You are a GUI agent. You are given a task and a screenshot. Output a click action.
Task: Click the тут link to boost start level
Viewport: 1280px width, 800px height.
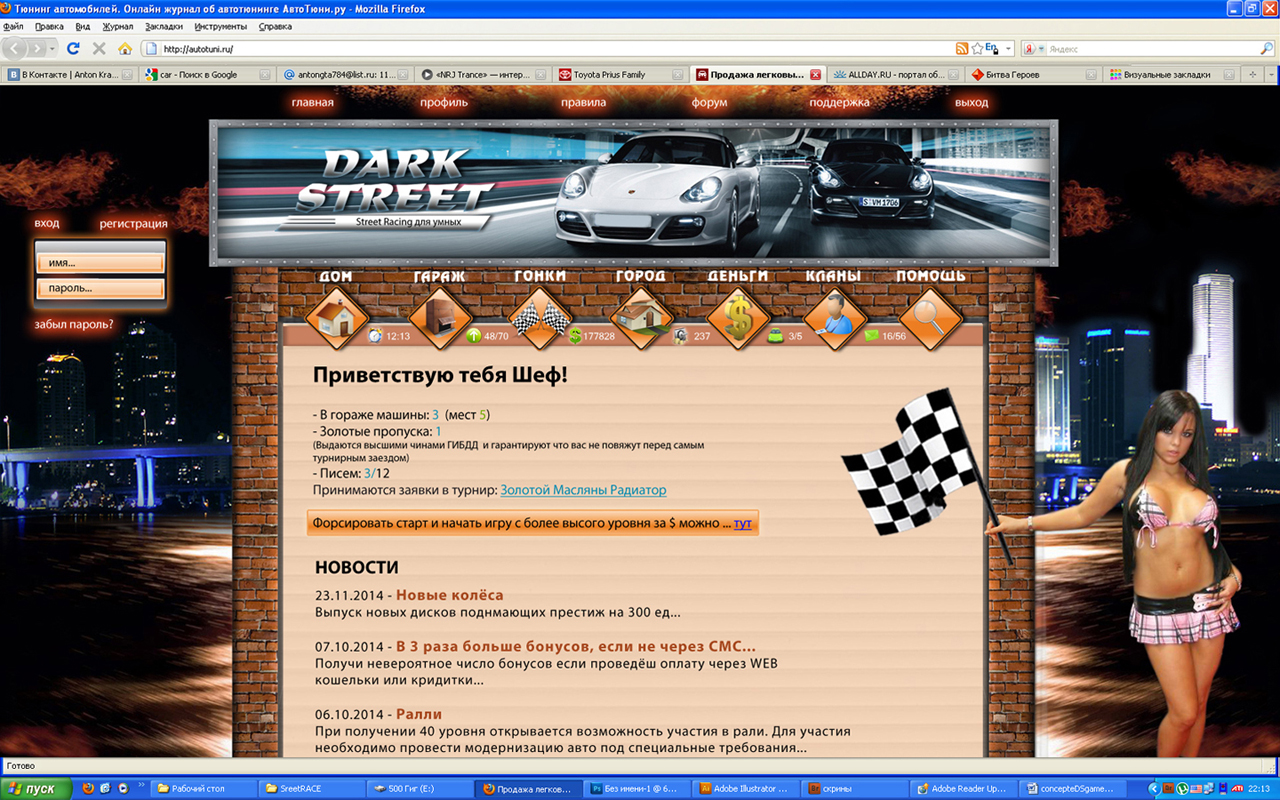coord(740,522)
